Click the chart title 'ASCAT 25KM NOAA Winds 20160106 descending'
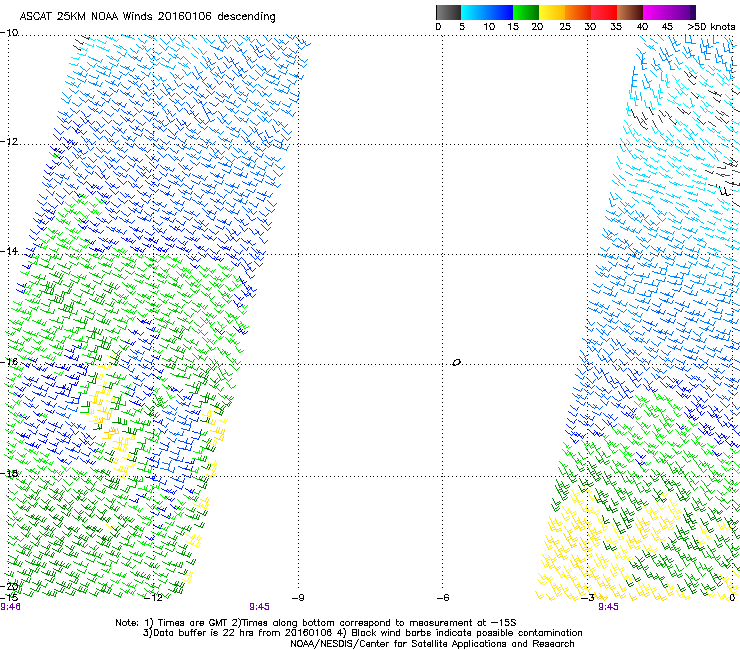 [x=147, y=17]
